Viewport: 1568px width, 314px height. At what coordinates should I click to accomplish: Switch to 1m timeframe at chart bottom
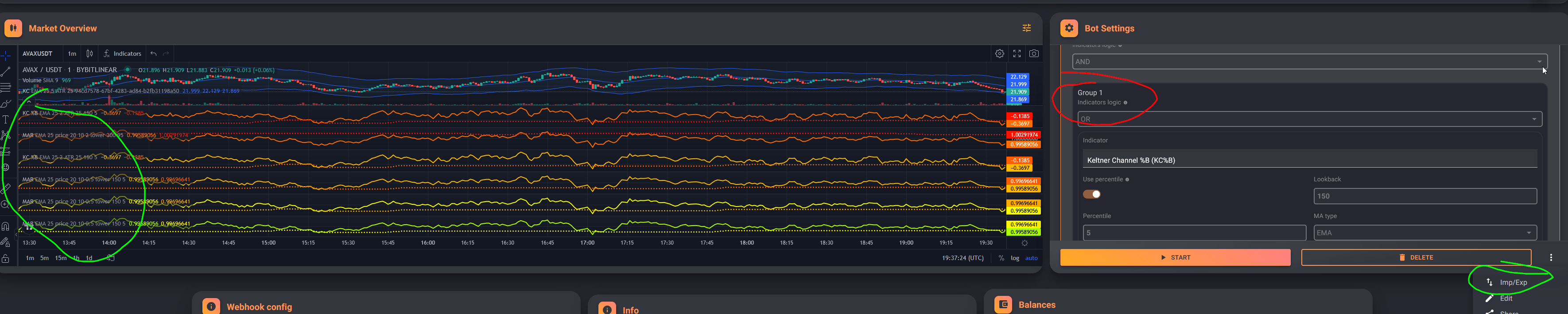click(30, 258)
